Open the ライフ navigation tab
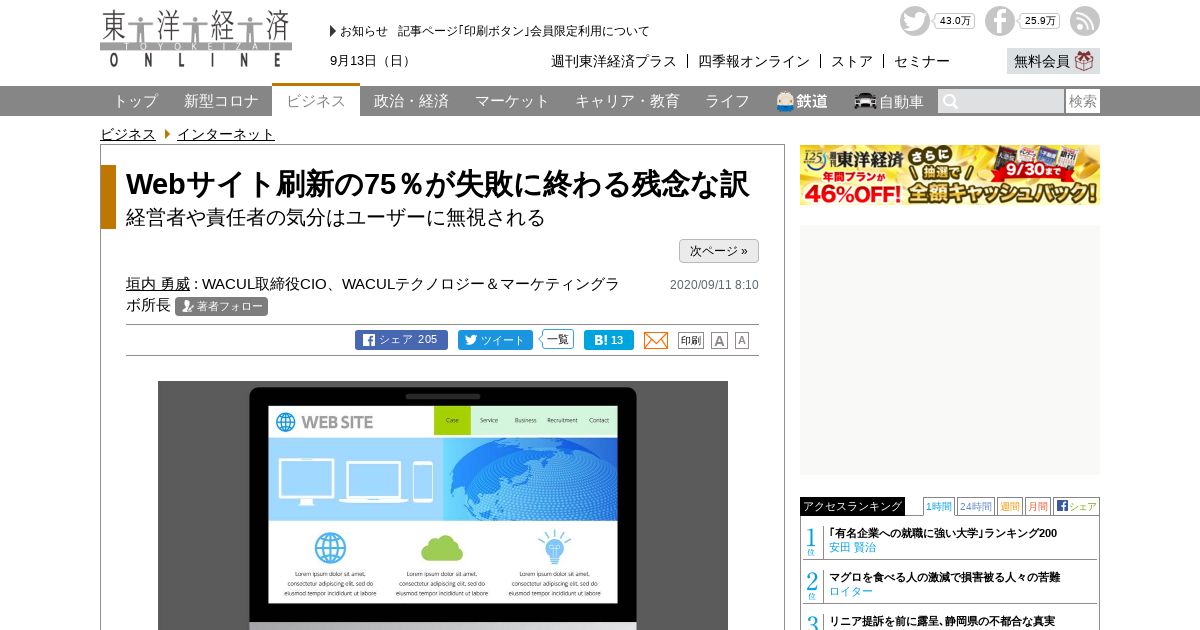 pyautogui.click(x=727, y=101)
